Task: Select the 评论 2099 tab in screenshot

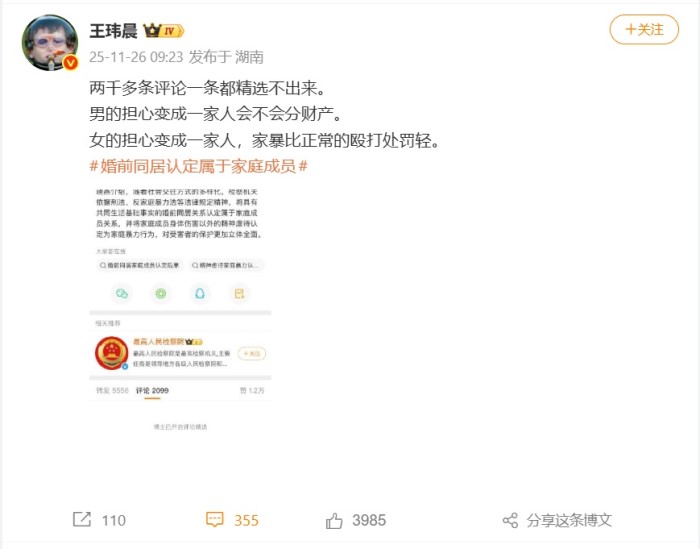Action: click(x=152, y=391)
